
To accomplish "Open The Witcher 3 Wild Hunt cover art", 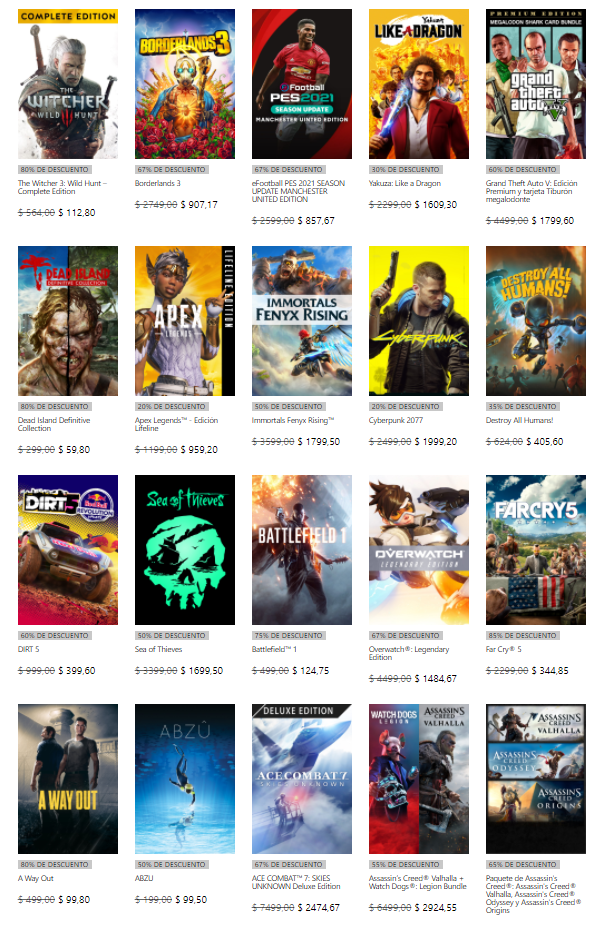I will 68,84.
